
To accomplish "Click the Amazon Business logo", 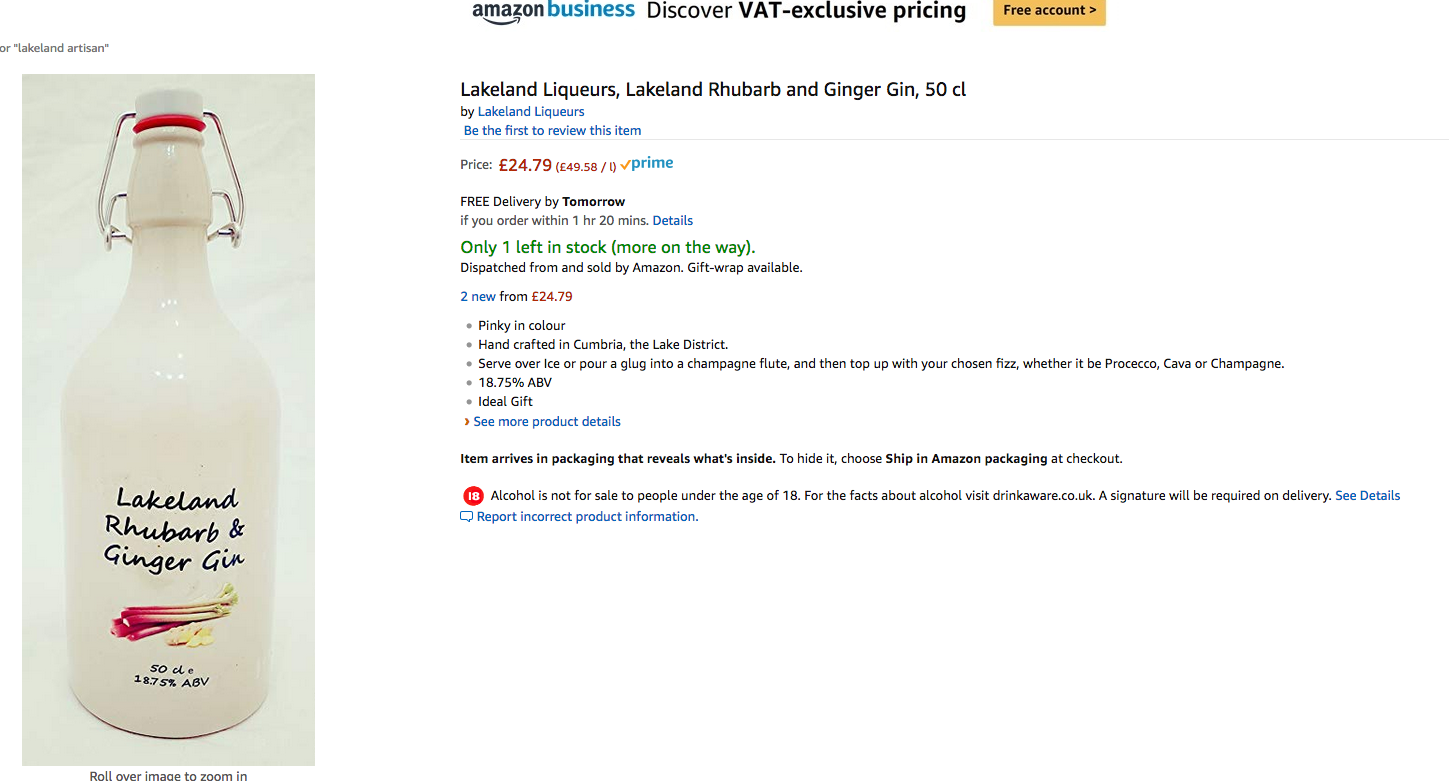I will pyautogui.click(x=553, y=11).
